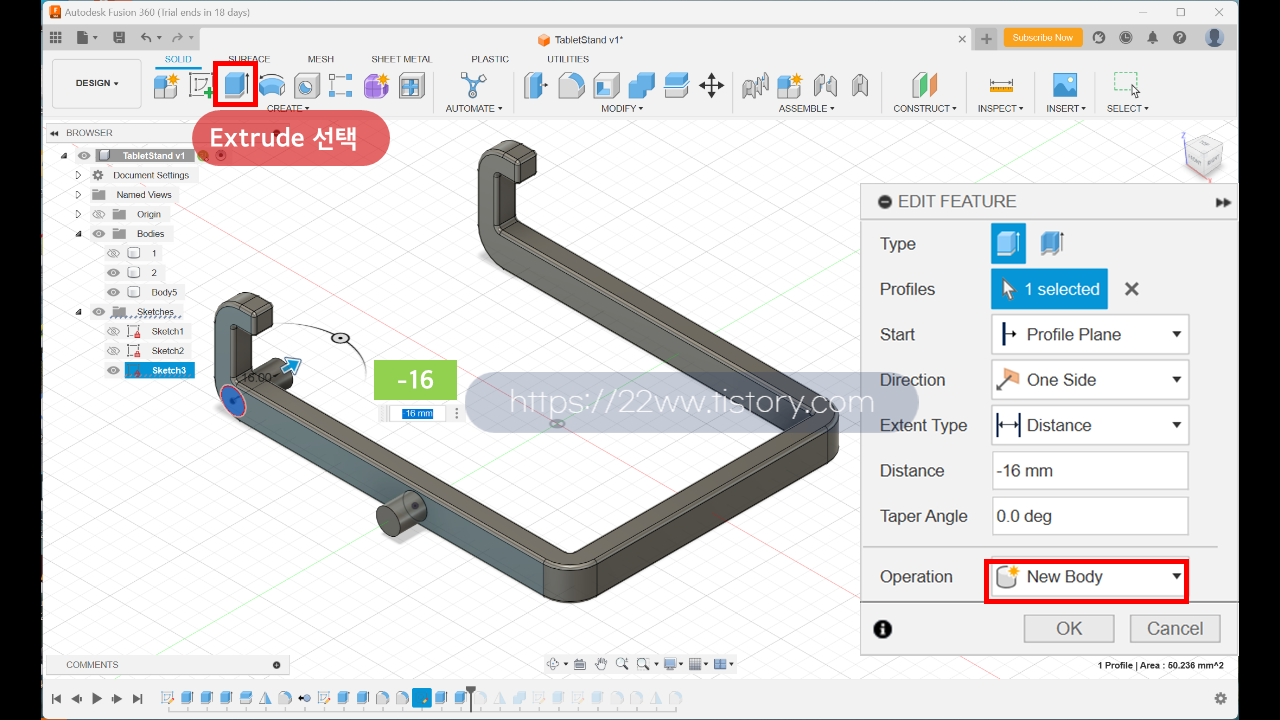Image resolution: width=1280 pixels, height=720 pixels.
Task: Click the Create Form tool
Action: tap(376, 86)
